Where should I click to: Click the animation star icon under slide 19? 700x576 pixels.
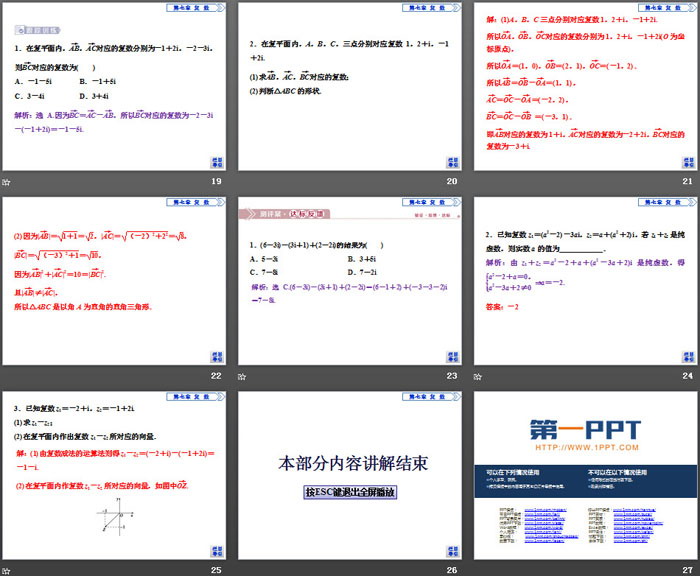tap(6, 182)
